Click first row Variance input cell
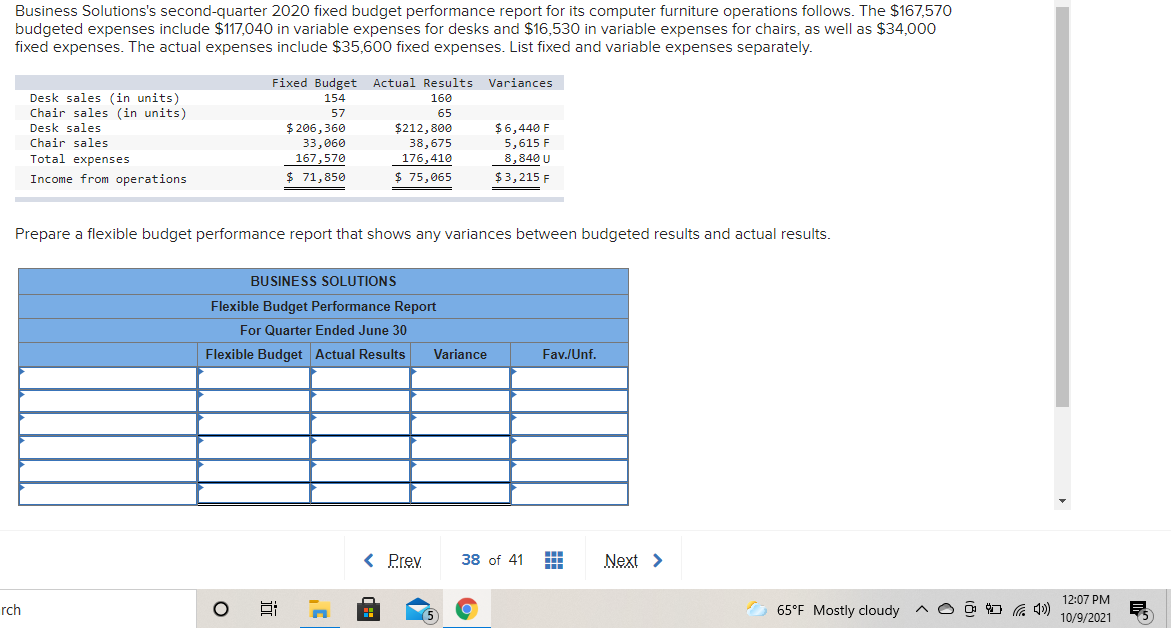This screenshot has height=628, width=1171. click(x=461, y=378)
